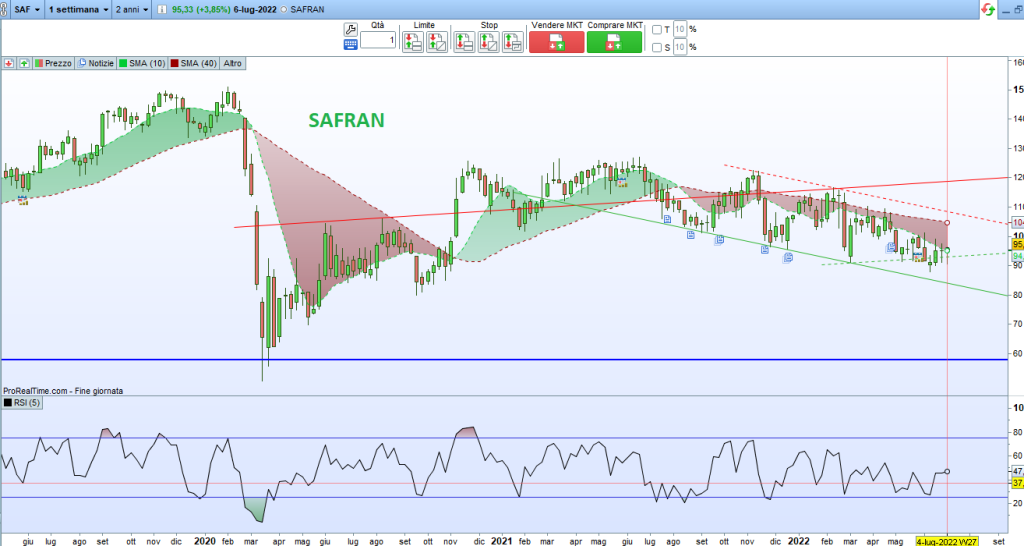
Task: Restore the chart window size
Action: [1017, 10]
